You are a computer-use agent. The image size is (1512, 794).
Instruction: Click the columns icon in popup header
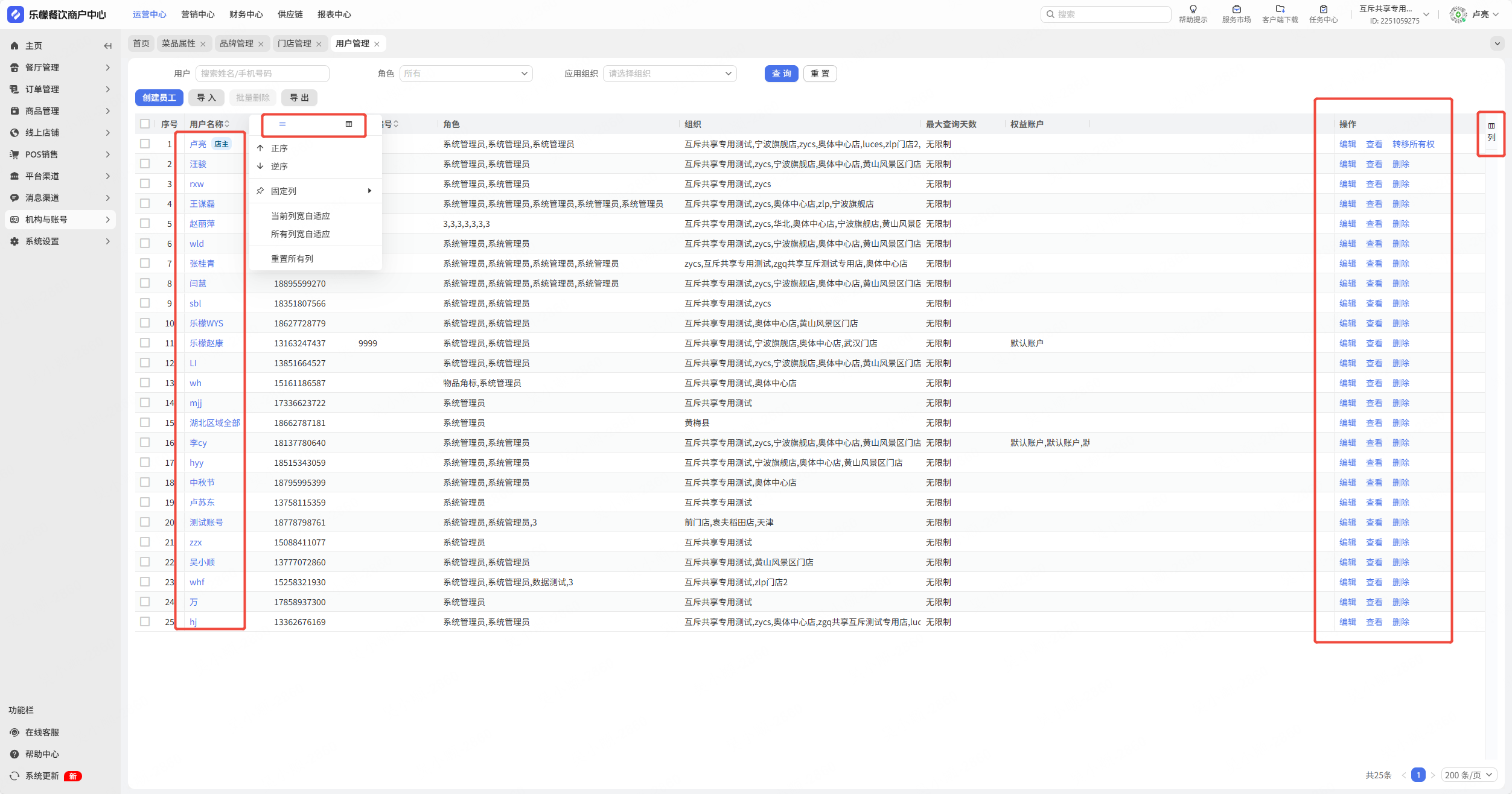(349, 124)
